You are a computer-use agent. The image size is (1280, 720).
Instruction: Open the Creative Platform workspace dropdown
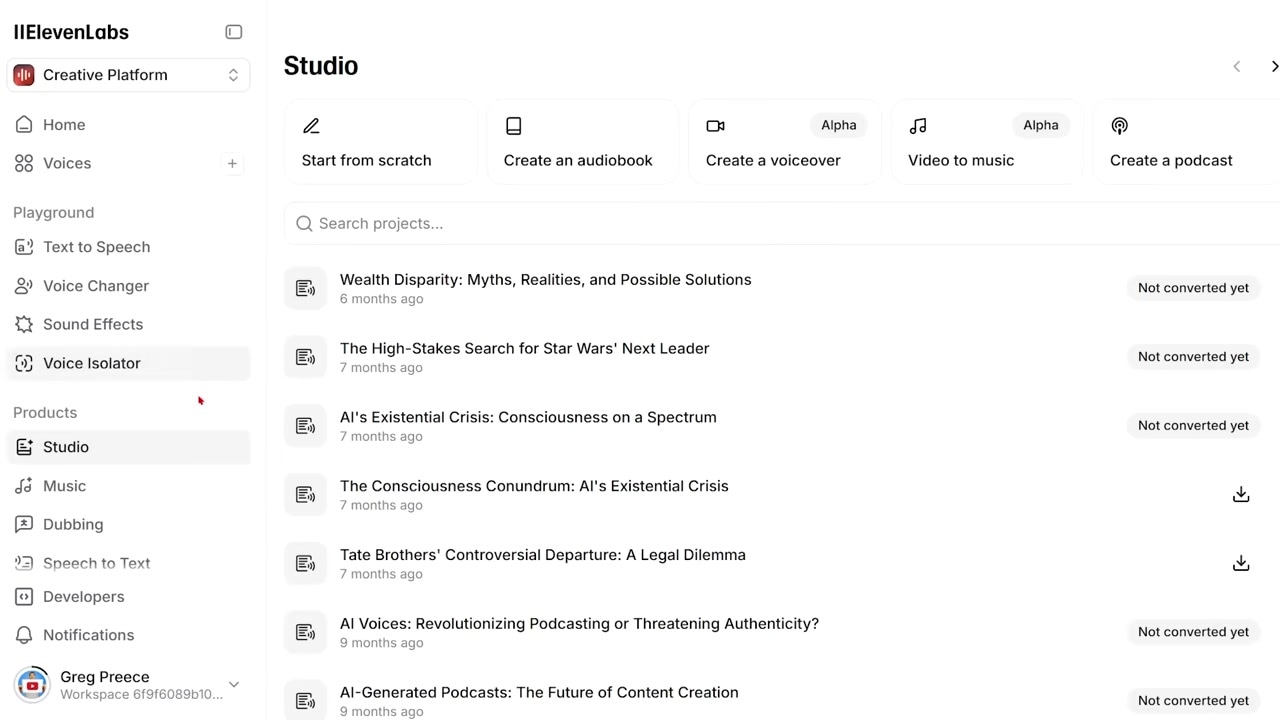click(x=128, y=75)
